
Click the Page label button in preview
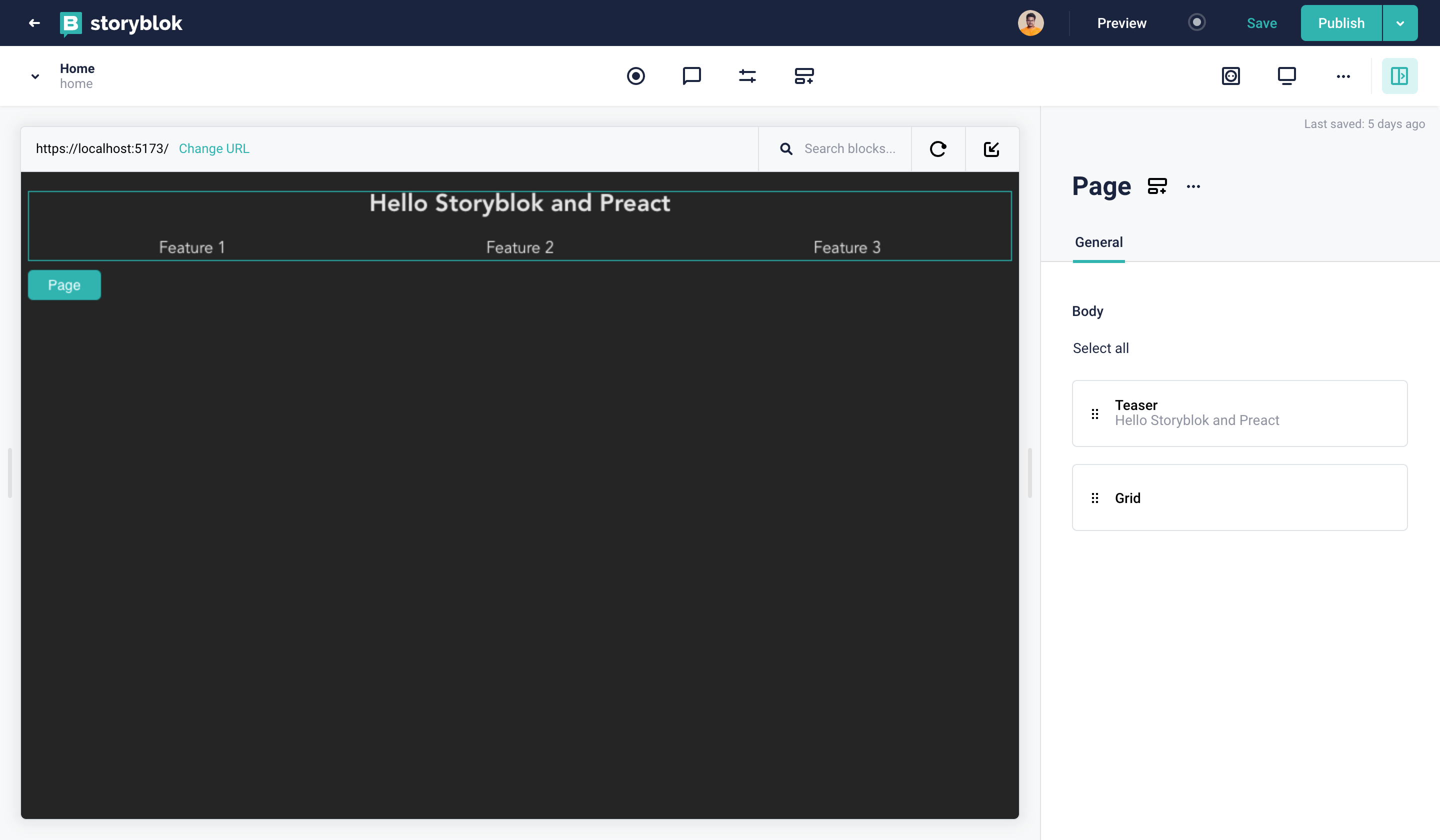click(64, 284)
